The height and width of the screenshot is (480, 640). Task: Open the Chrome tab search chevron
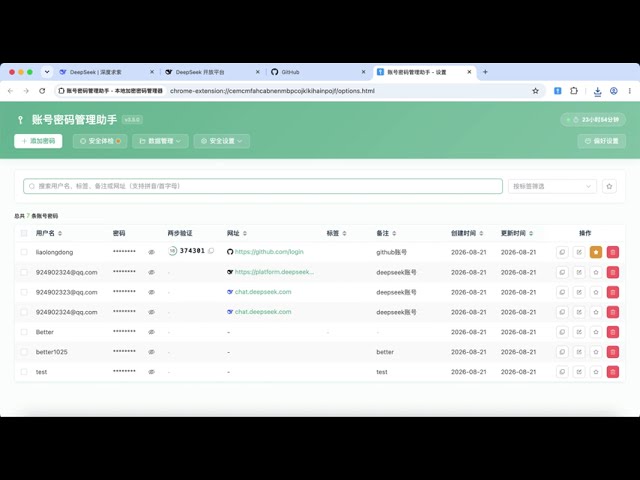coord(47,72)
